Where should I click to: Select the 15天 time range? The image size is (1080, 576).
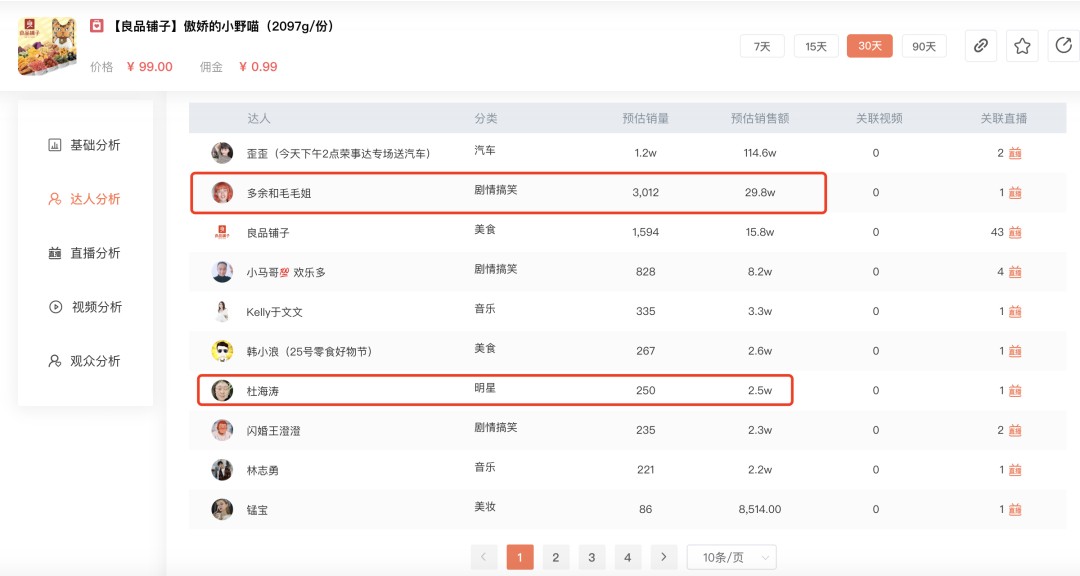816,46
